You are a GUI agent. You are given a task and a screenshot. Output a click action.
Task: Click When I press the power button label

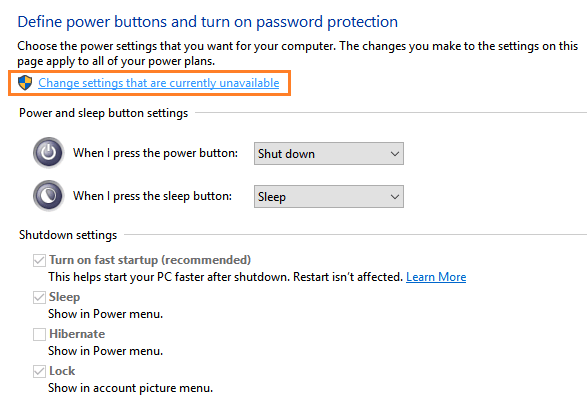pyautogui.click(x=155, y=153)
